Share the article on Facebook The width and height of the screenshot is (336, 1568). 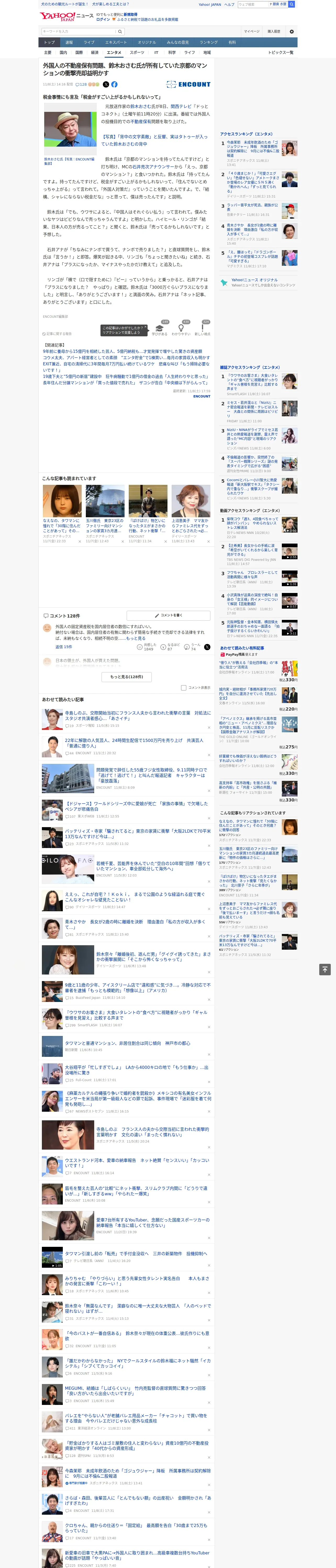click(x=114, y=85)
